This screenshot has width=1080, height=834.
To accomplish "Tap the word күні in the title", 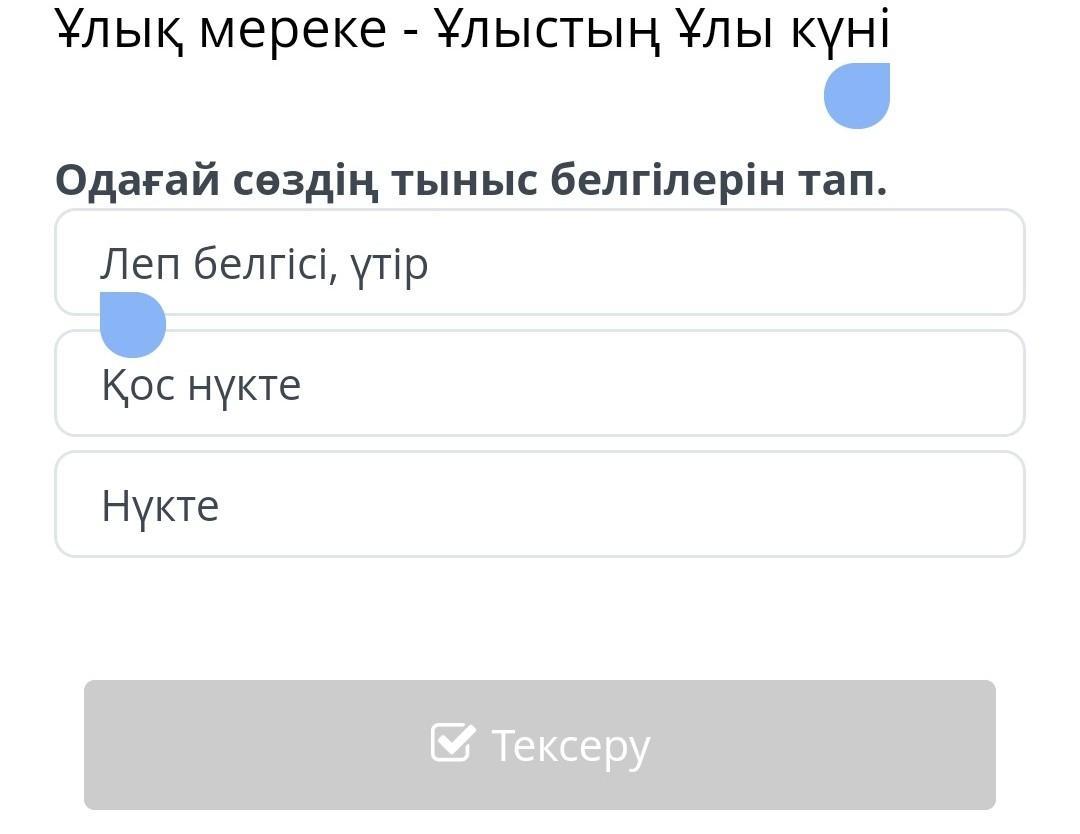I will (840, 30).
